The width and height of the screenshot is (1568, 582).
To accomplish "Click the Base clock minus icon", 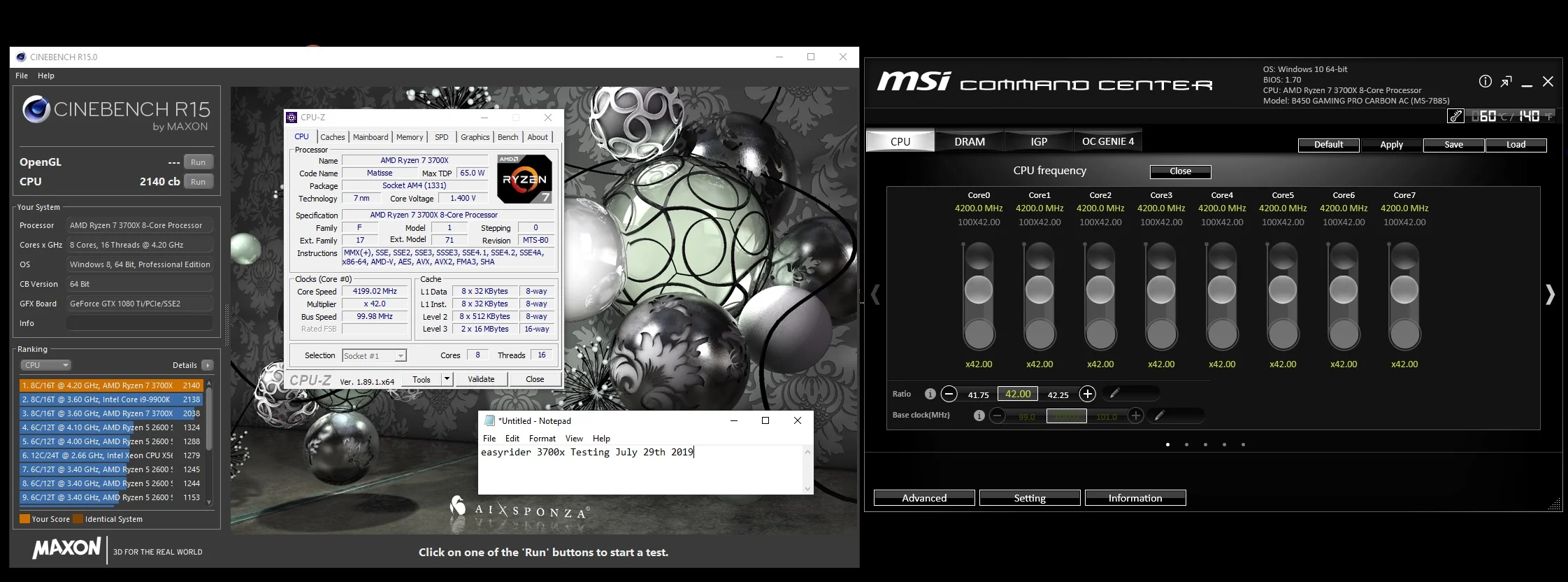I will pos(998,416).
